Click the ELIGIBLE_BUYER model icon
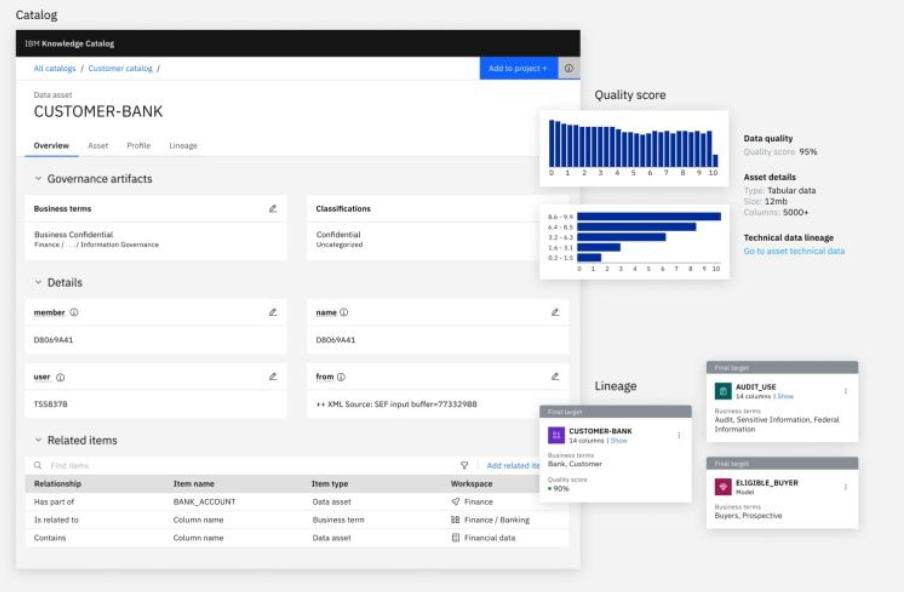The height and width of the screenshot is (592, 904). click(723, 487)
